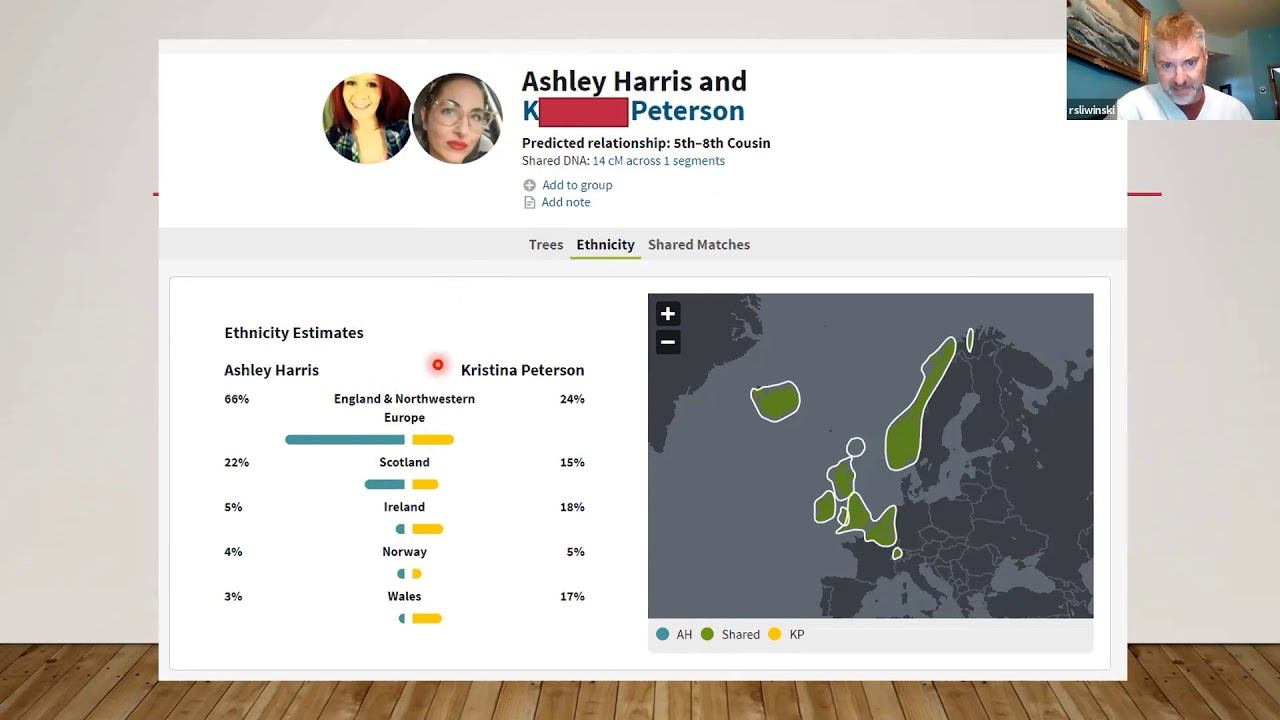This screenshot has height=720, width=1280.
Task: Open Add note link
Action: [x=566, y=202]
